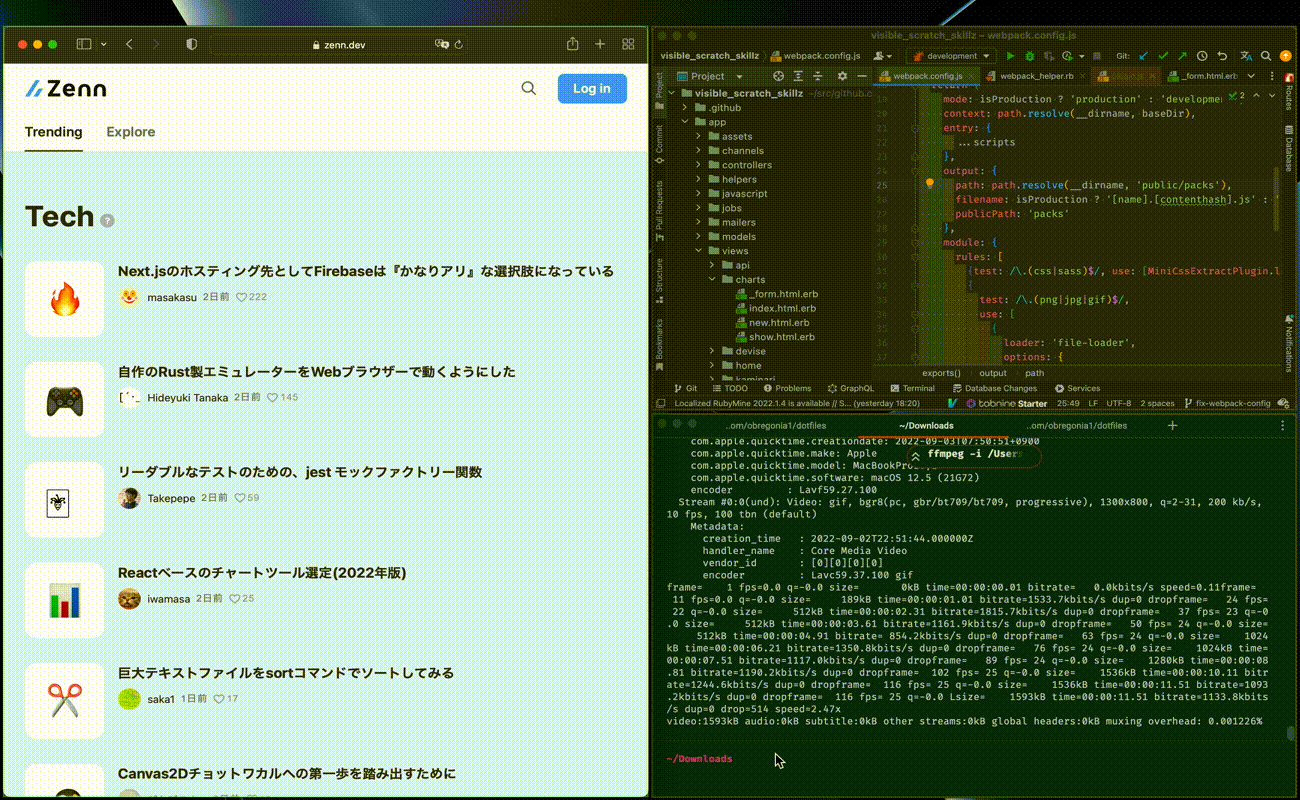Viewport: 1300px width, 800px height.
Task: Click the translate icon in Safari address bar
Action: click(442, 44)
